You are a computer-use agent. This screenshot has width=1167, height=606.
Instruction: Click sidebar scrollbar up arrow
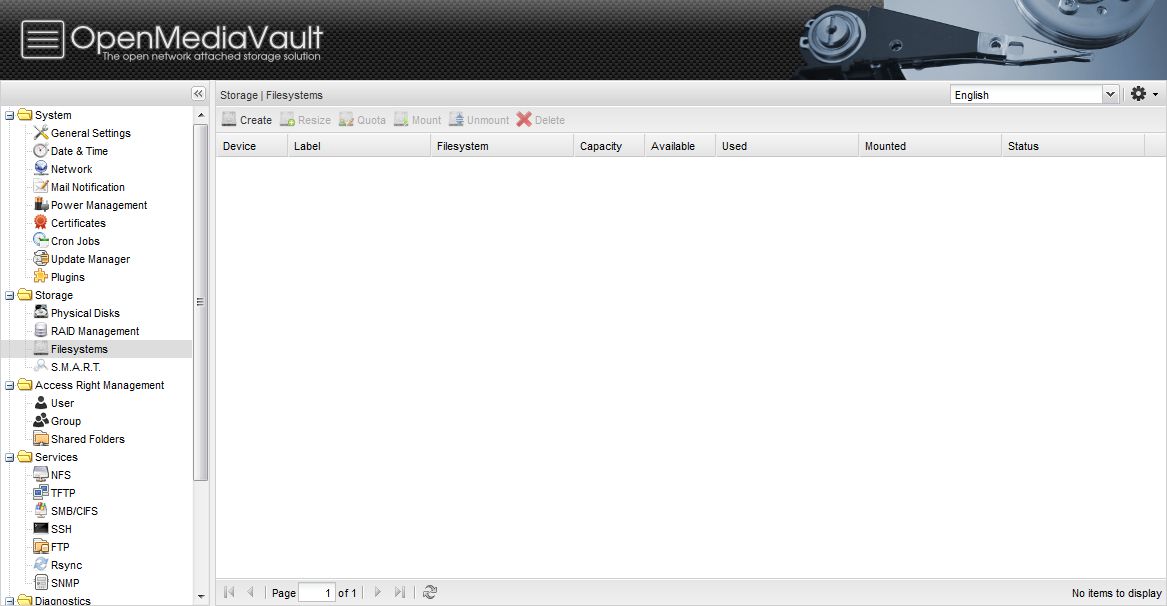click(200, 115)
